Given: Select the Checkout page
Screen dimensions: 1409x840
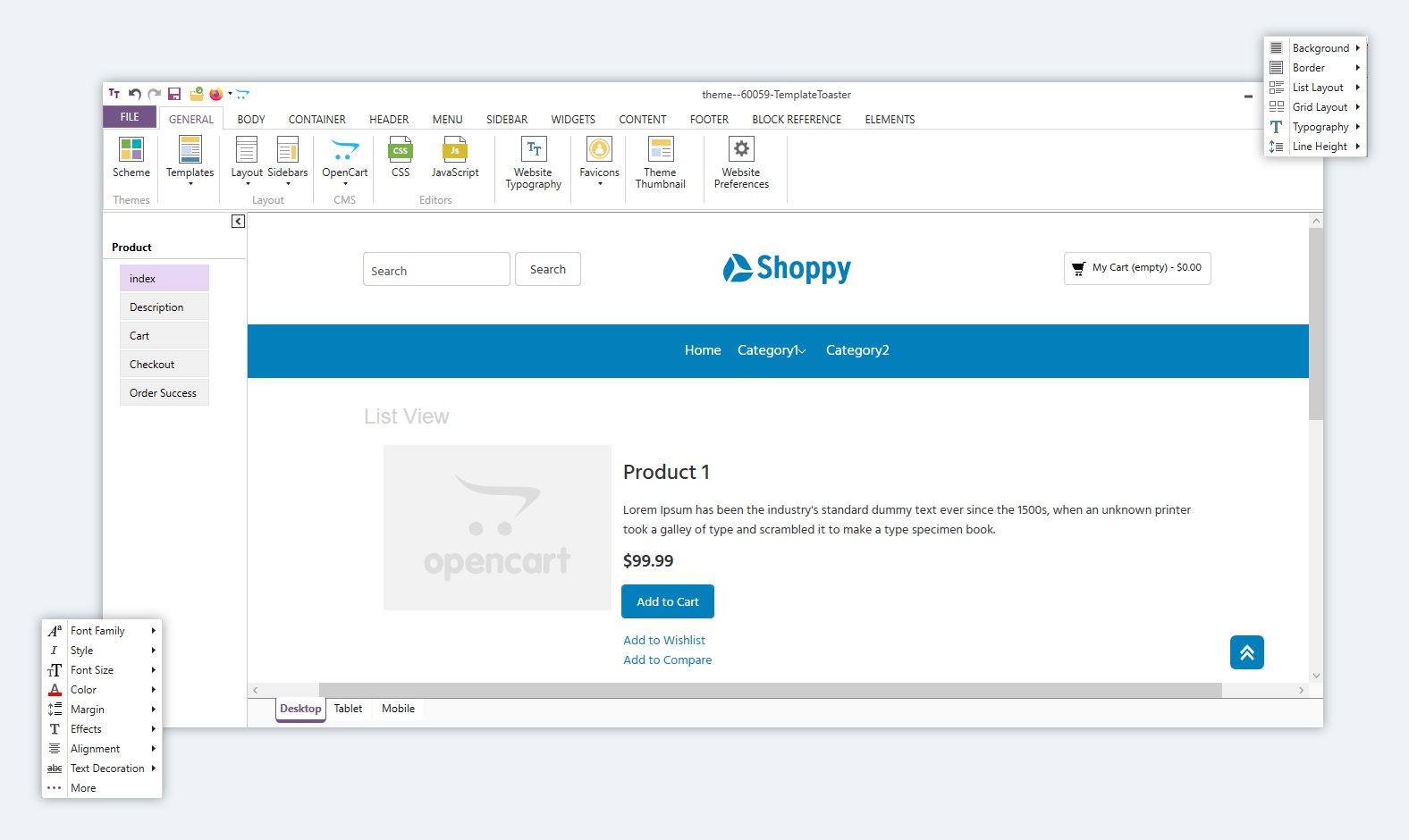Looking at the screenshot, I should [x=165, y=364].
